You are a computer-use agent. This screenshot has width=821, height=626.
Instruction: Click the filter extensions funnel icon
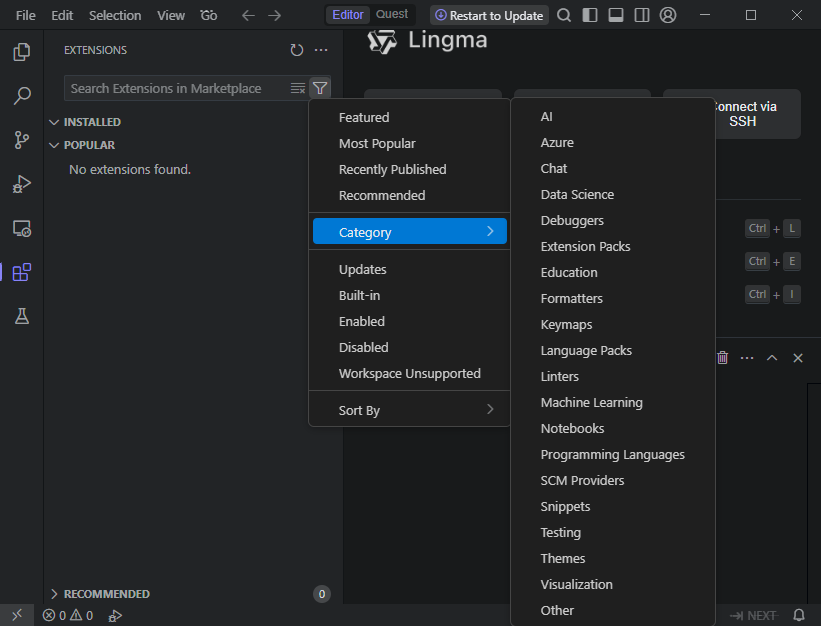(x=320, y=88)
